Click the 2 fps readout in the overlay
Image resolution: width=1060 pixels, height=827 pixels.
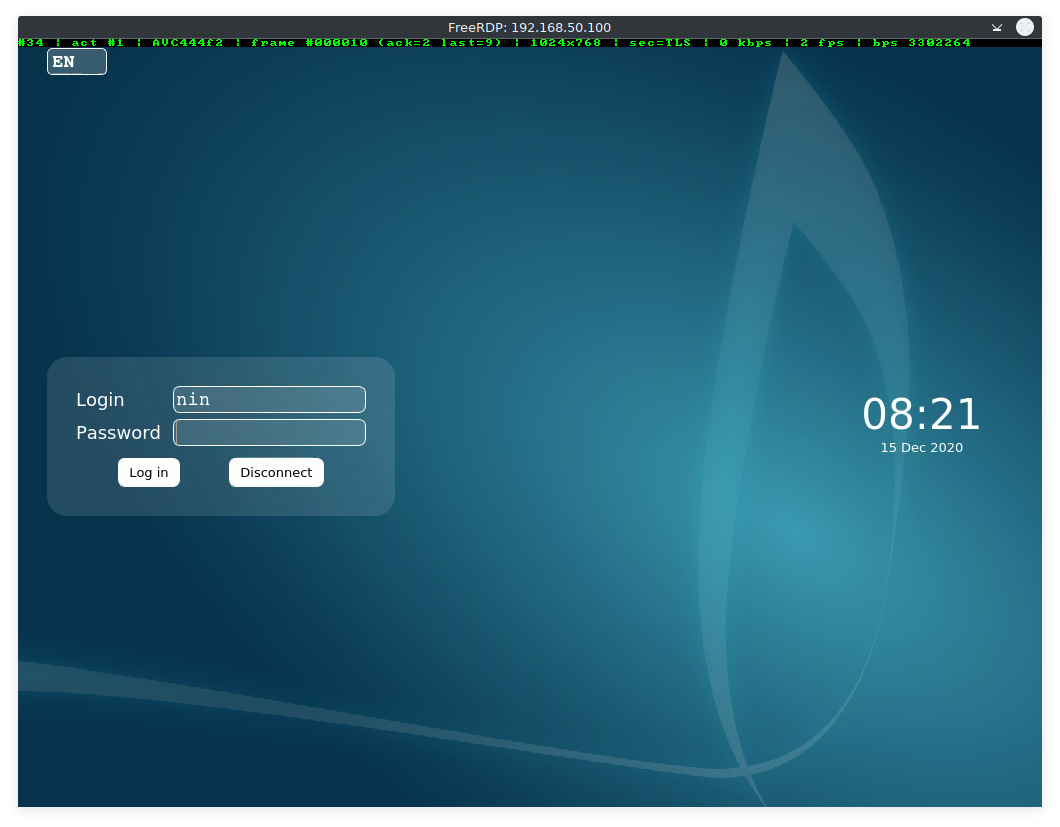coord(824,43)
